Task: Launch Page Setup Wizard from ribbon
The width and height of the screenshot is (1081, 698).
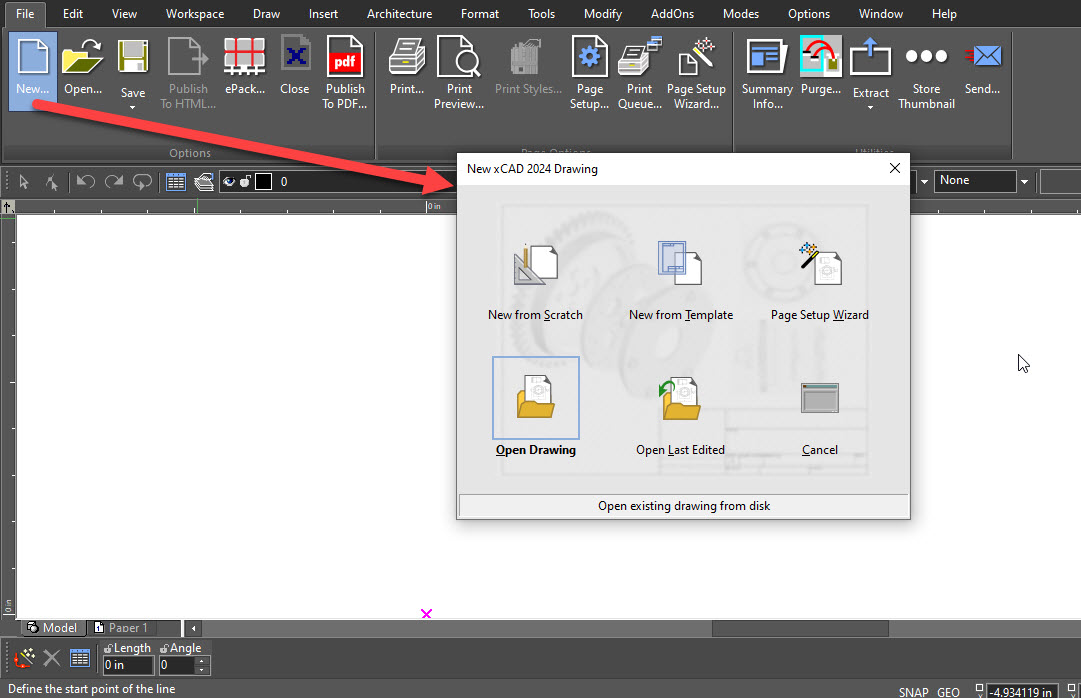Action: [696, 72]
